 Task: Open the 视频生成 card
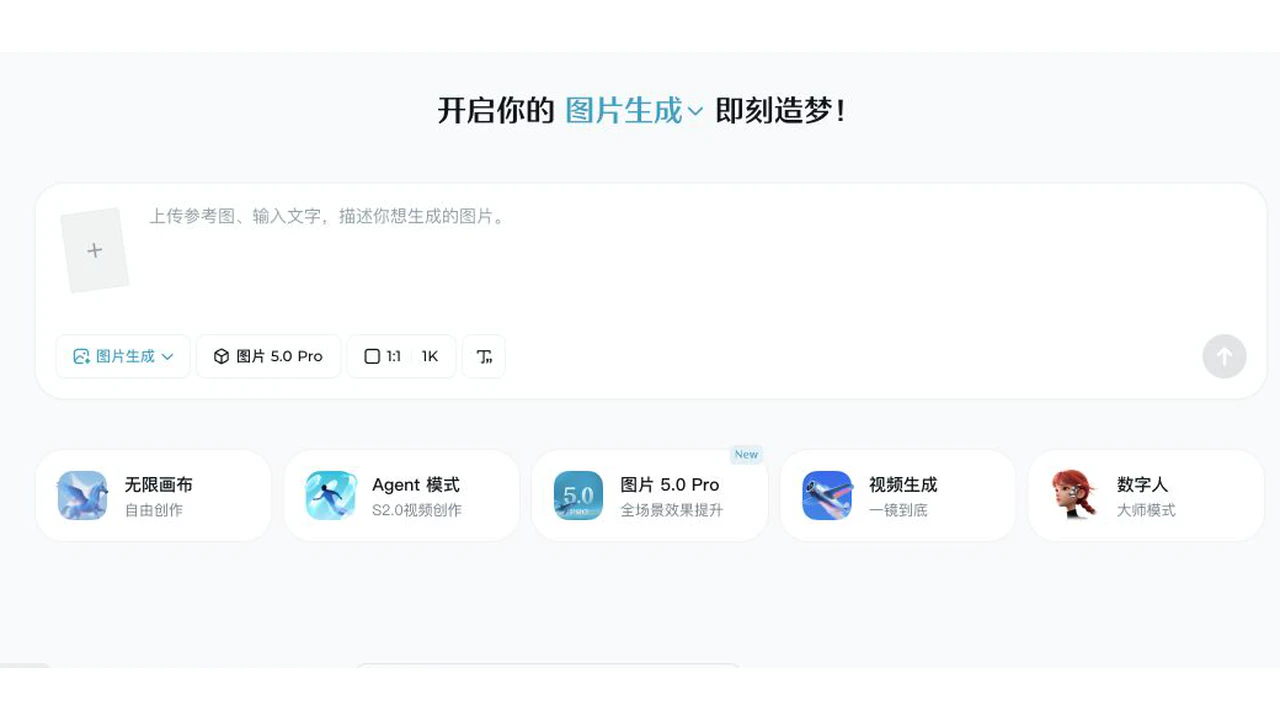pos(898,496)
